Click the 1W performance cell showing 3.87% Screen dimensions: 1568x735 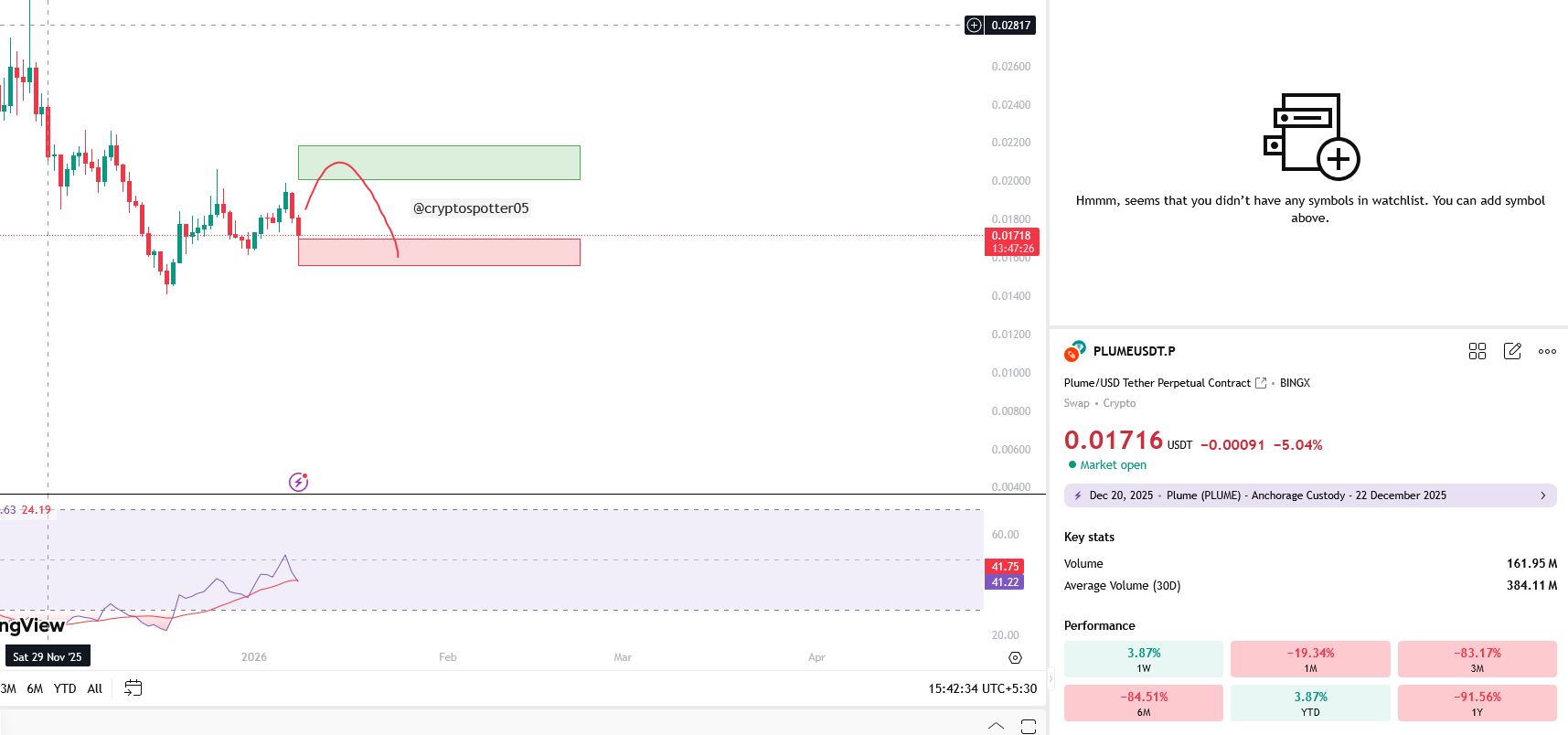tap(1144, 659)
